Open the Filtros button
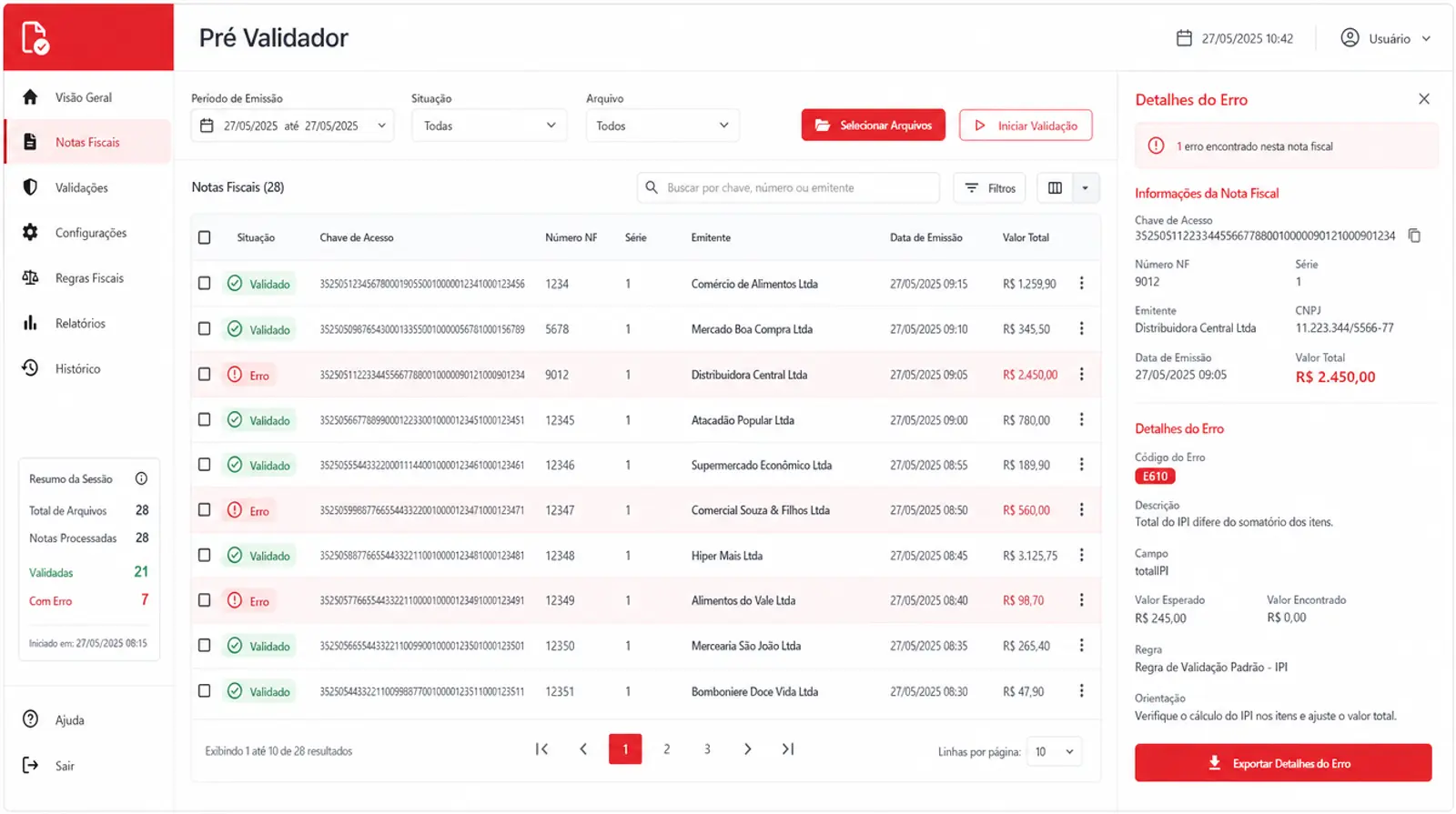This screenshot has height=814, width=1456. [x=989, y=188]
